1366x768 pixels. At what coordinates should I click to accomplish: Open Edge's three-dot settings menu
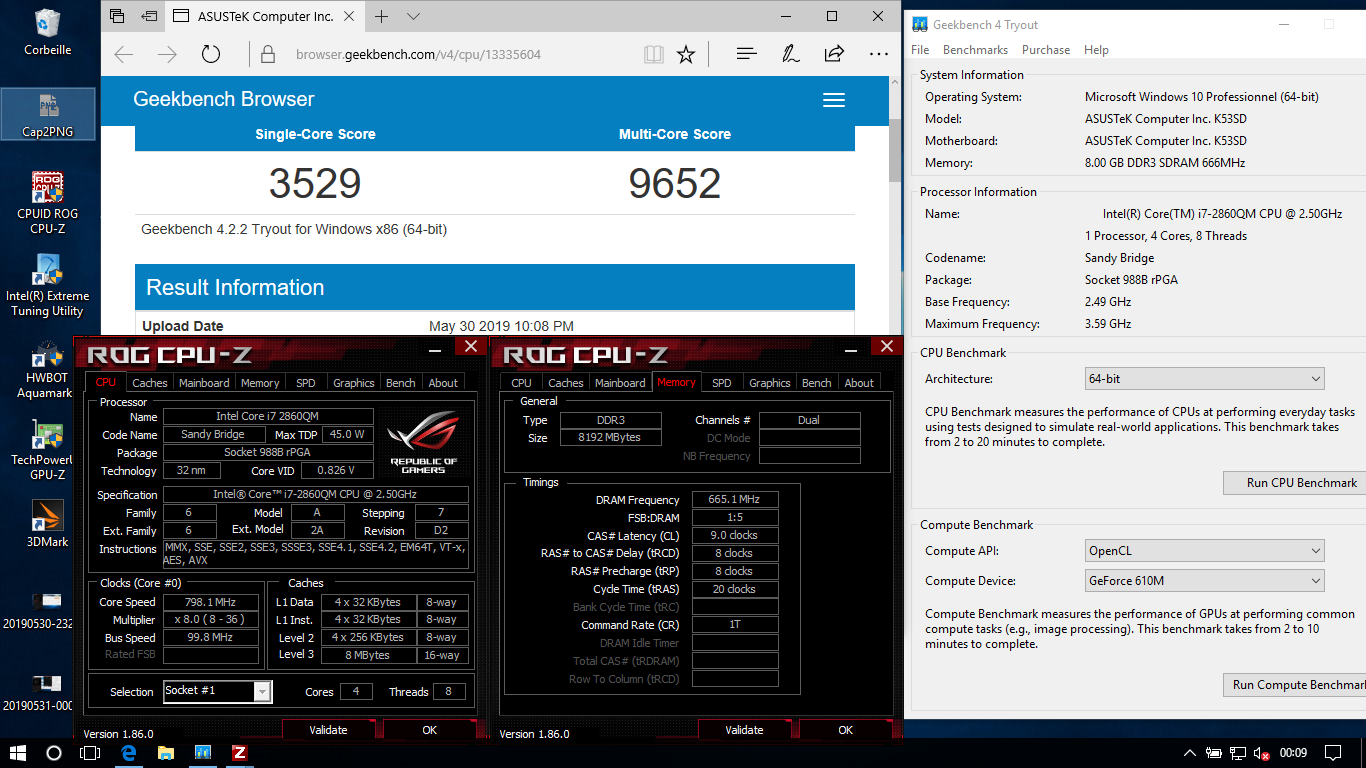[878, 54]
